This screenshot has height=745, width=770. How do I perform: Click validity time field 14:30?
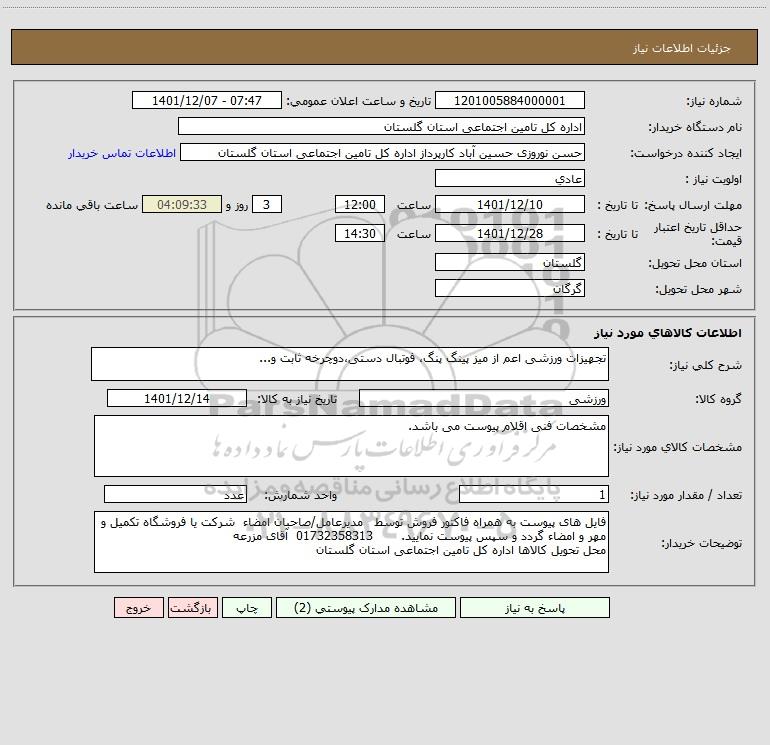click(x=359, y=233)
